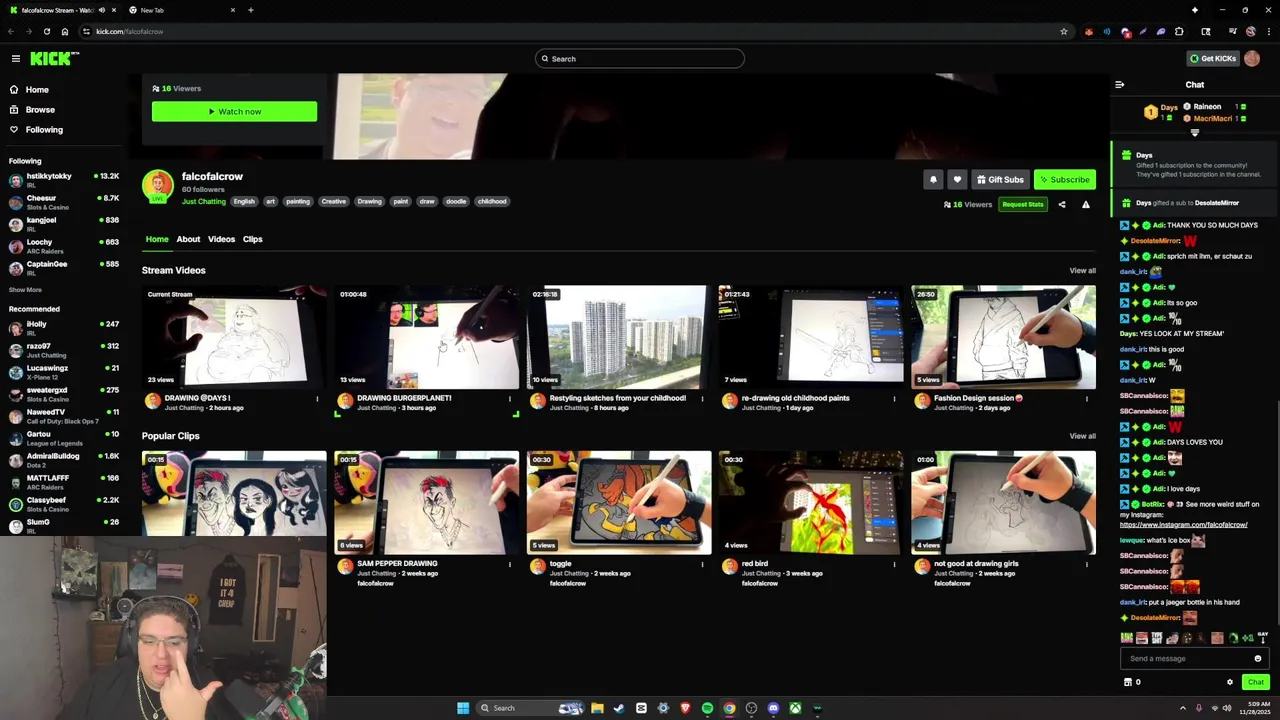Viewport: 1280px width, 720px height.
Task: Click the green Subscribe button
Action: tap(1064, 179)
